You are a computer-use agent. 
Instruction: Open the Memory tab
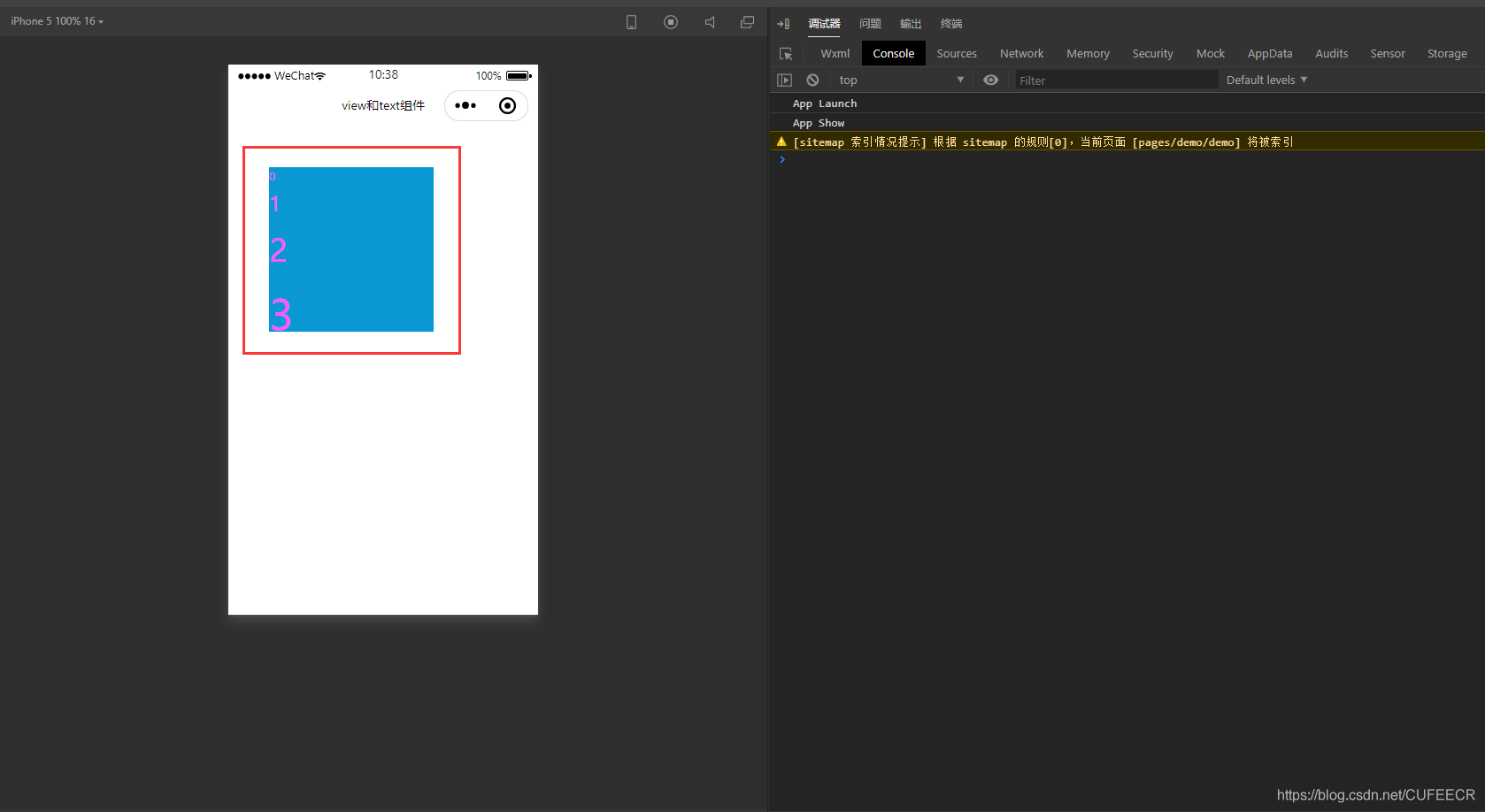(1088, 54)
